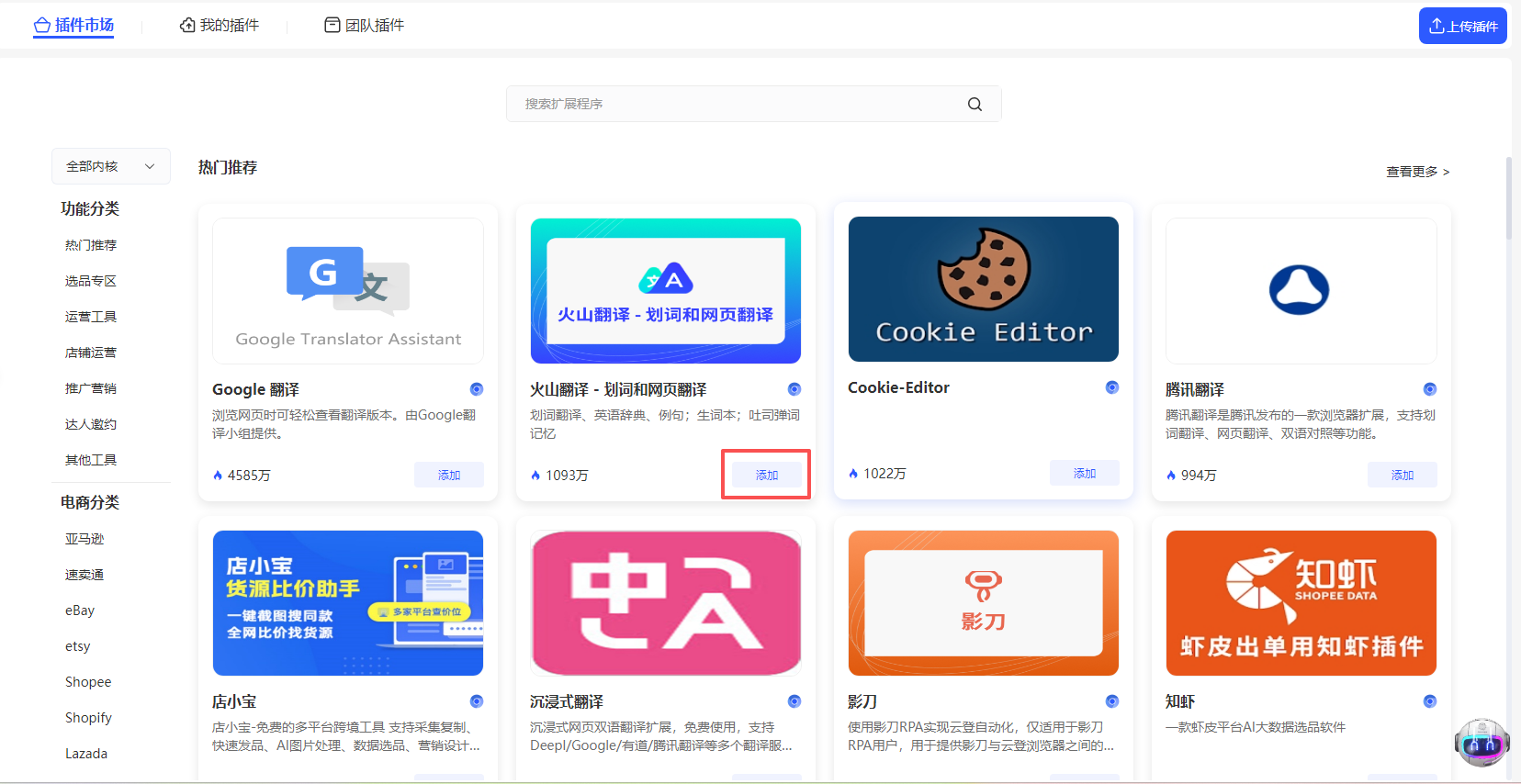1521x784 pixels.
Task: Switch to 团队插件 tab
Action: tap(365, 25)
